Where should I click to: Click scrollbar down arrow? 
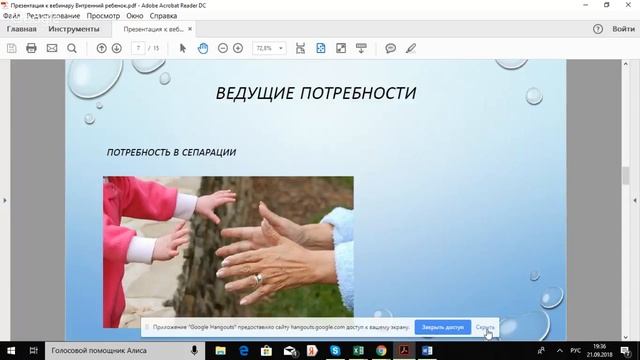[626, 337]
